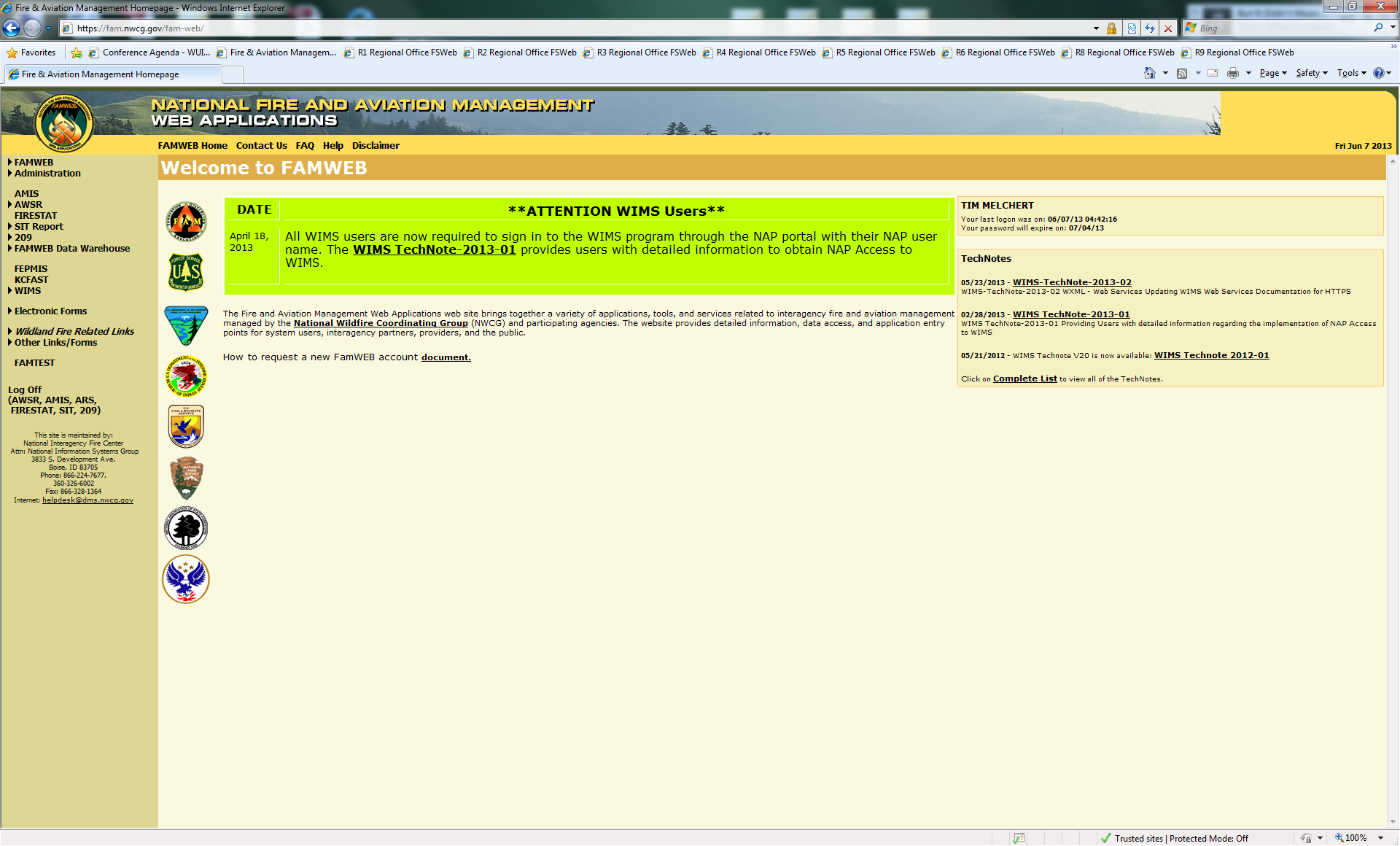Click the Fish & Wildlife Service logo
Image resolution: width=1400 pixels, height=846 pixels.
click(186, 426)
